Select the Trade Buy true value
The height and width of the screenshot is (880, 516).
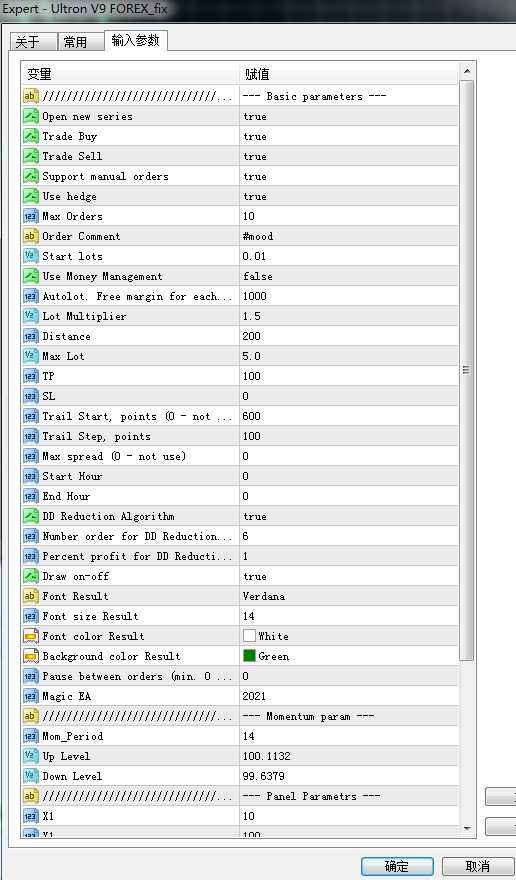pyautogui.click(x=349, y=136)
